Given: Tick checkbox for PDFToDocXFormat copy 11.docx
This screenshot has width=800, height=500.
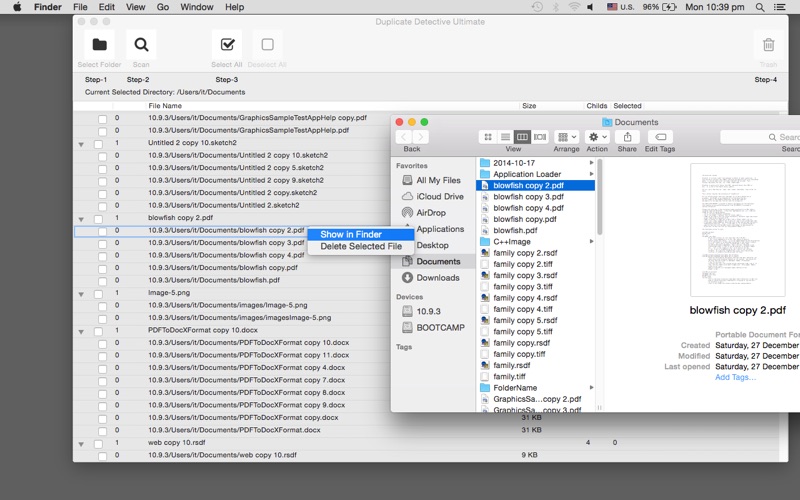Looking at the screenshot, I should (x=103, y=356).
